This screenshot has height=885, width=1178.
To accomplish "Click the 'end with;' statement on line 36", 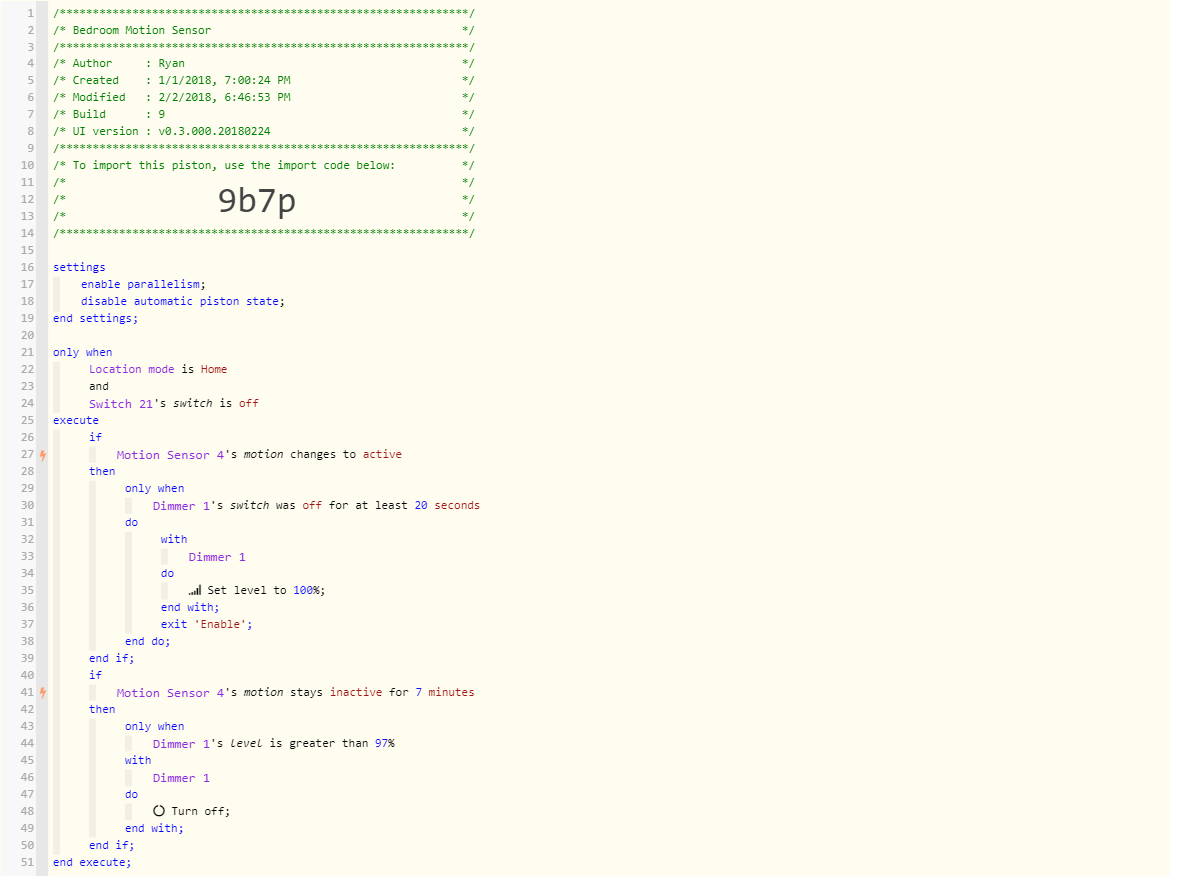I will pos(190,608).
